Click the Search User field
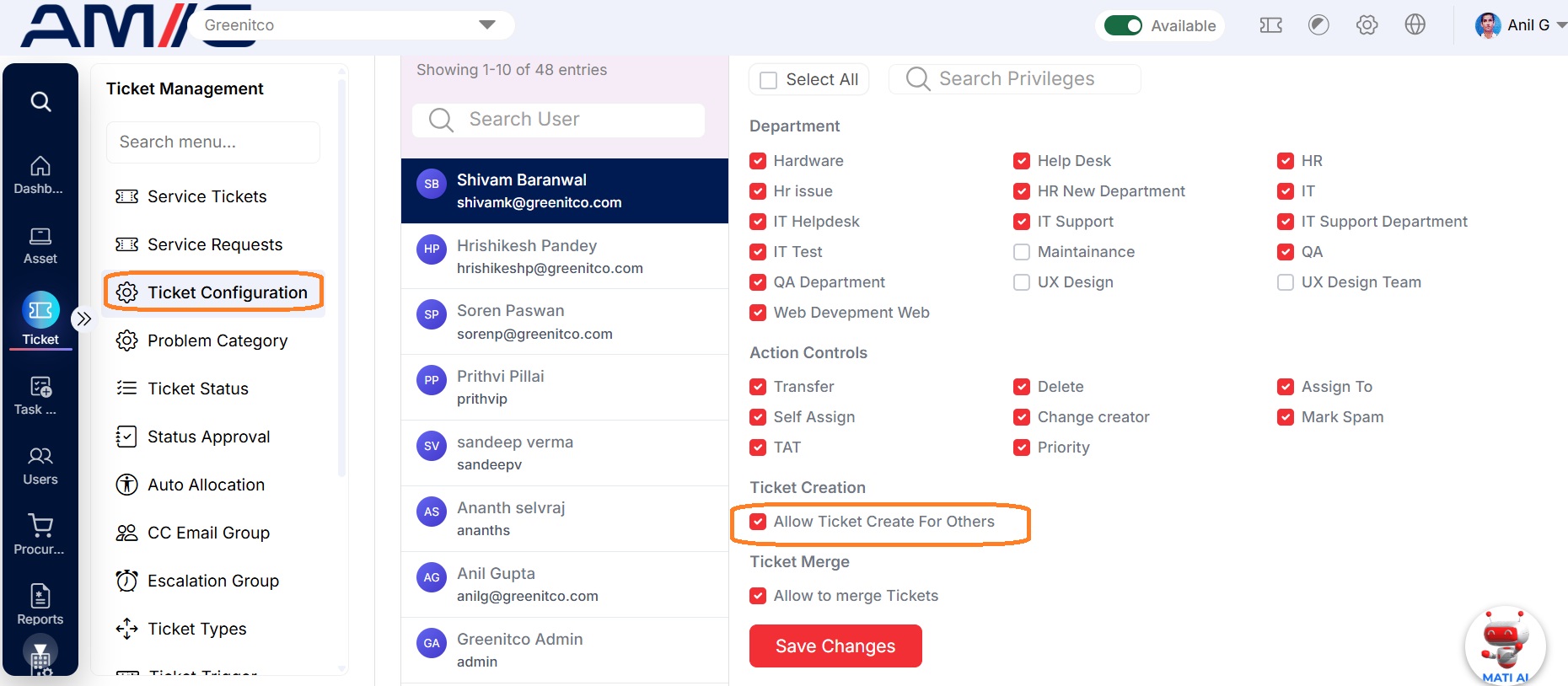 coord(558,120)
